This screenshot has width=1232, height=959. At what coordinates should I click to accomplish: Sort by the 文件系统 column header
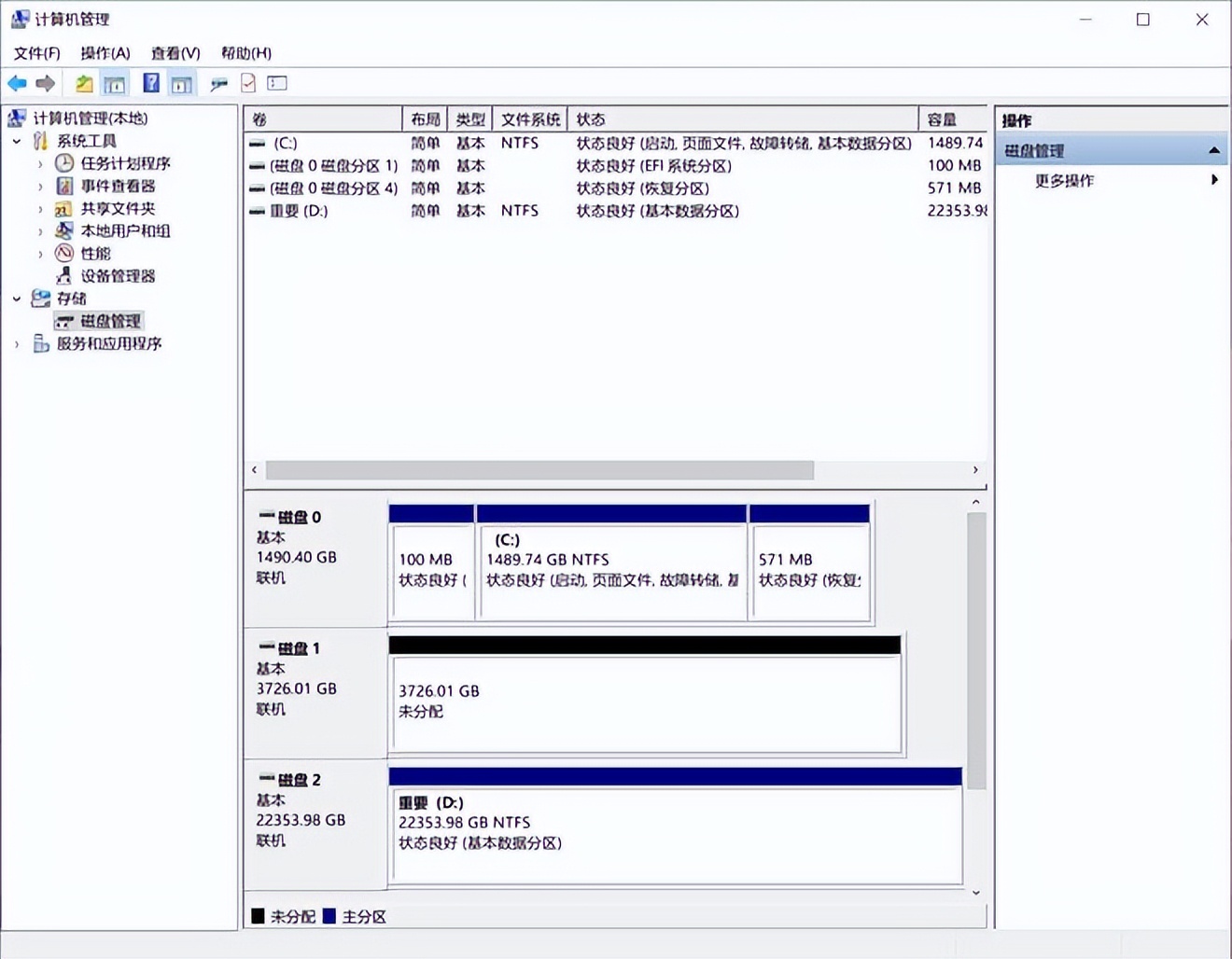(x=529, y=119)
